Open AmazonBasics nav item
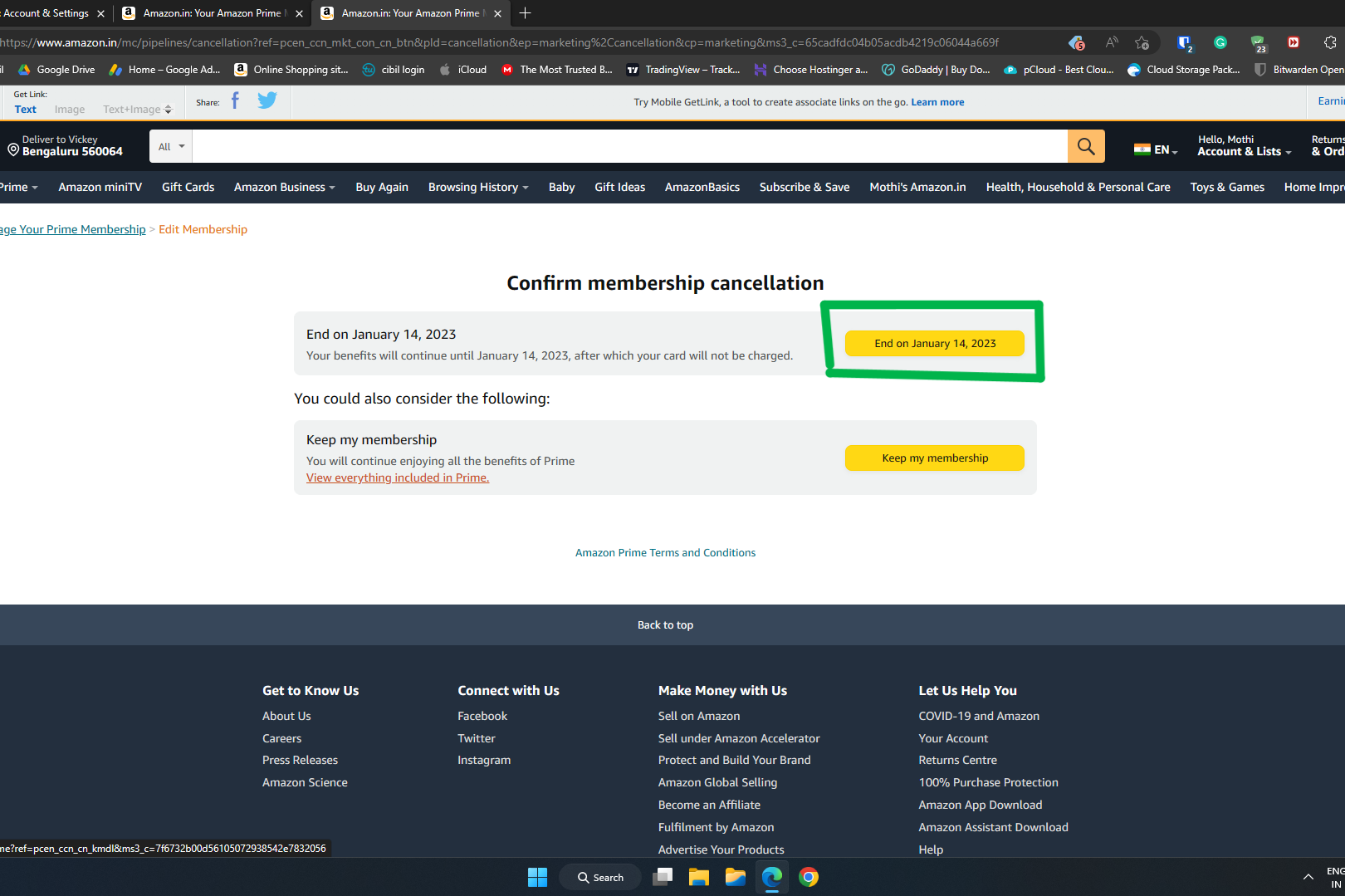The image size is (1345, 896). coord(702,187)
